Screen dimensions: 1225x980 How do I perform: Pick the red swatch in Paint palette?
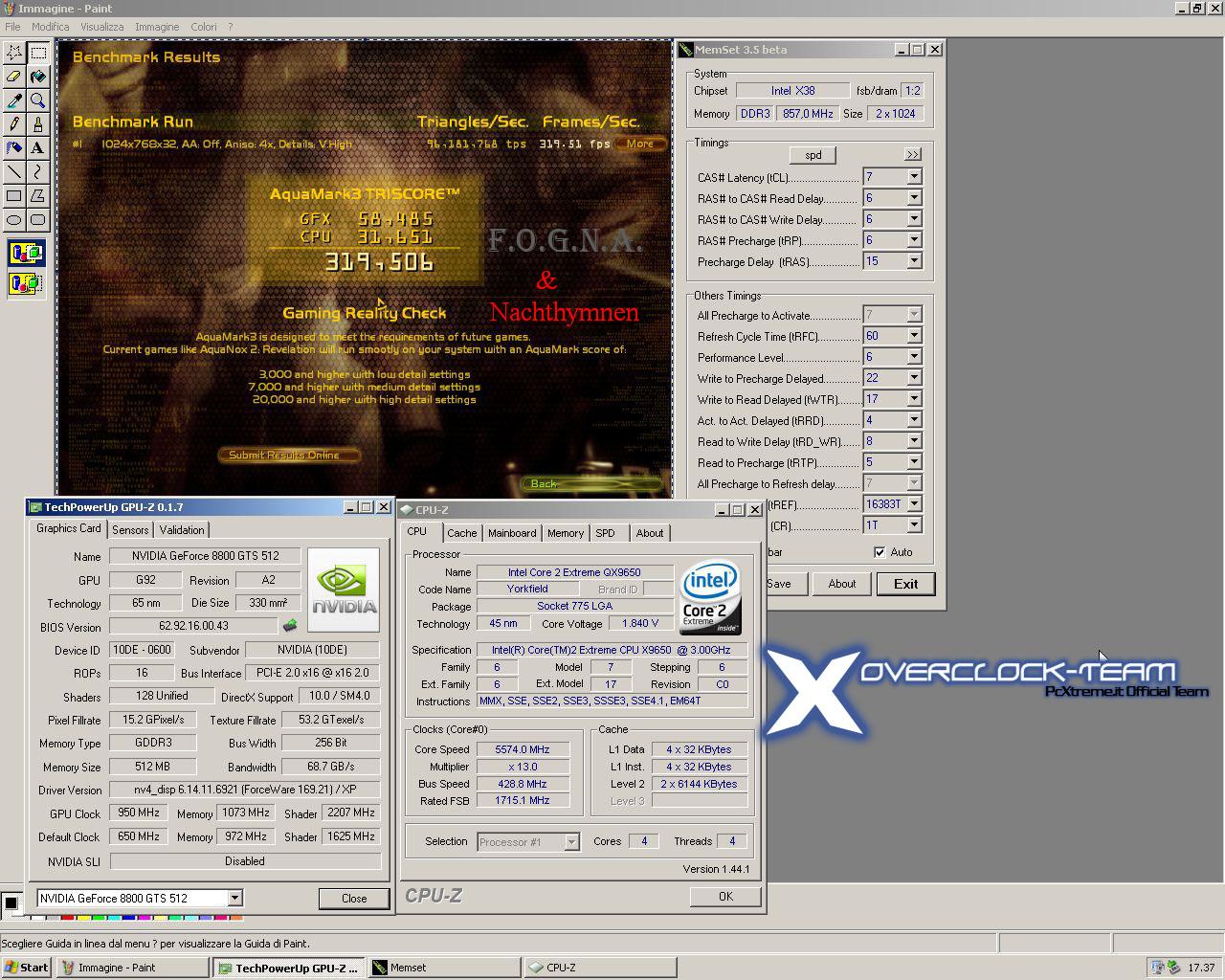click(67, 918)
